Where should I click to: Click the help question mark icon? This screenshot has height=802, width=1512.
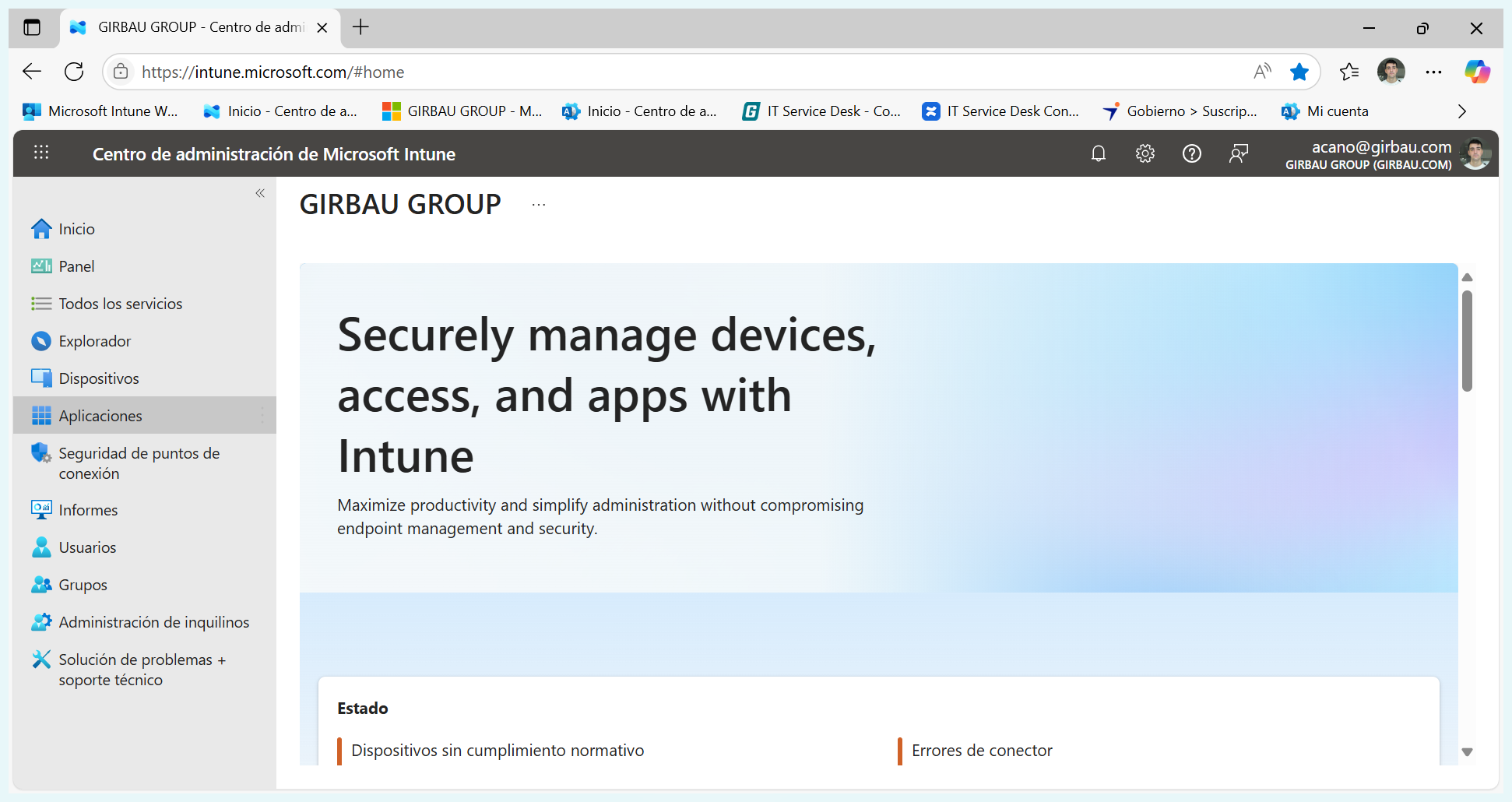[1191, 153]
